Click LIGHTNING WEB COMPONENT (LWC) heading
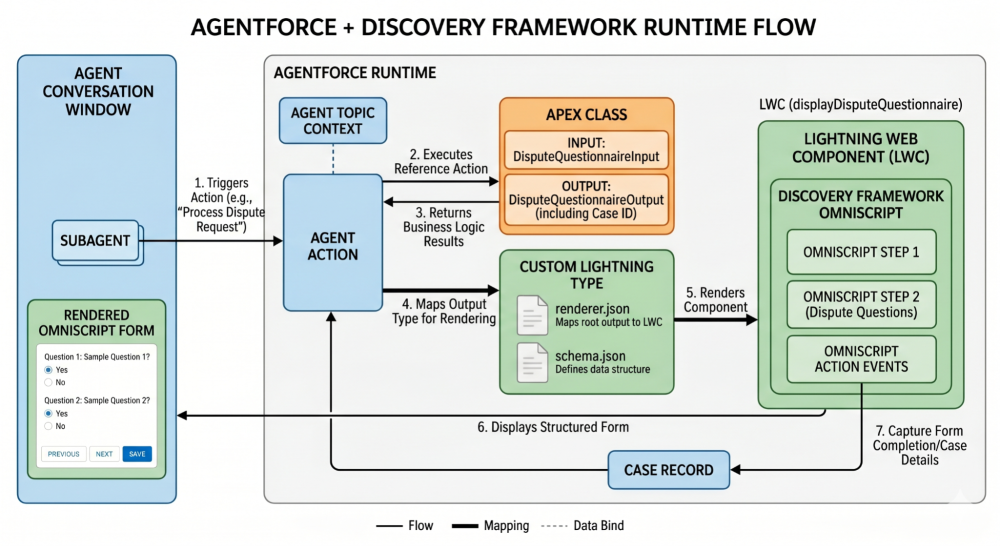The width and height of the screenshot is (1000, 546). [x=861, y=147]
